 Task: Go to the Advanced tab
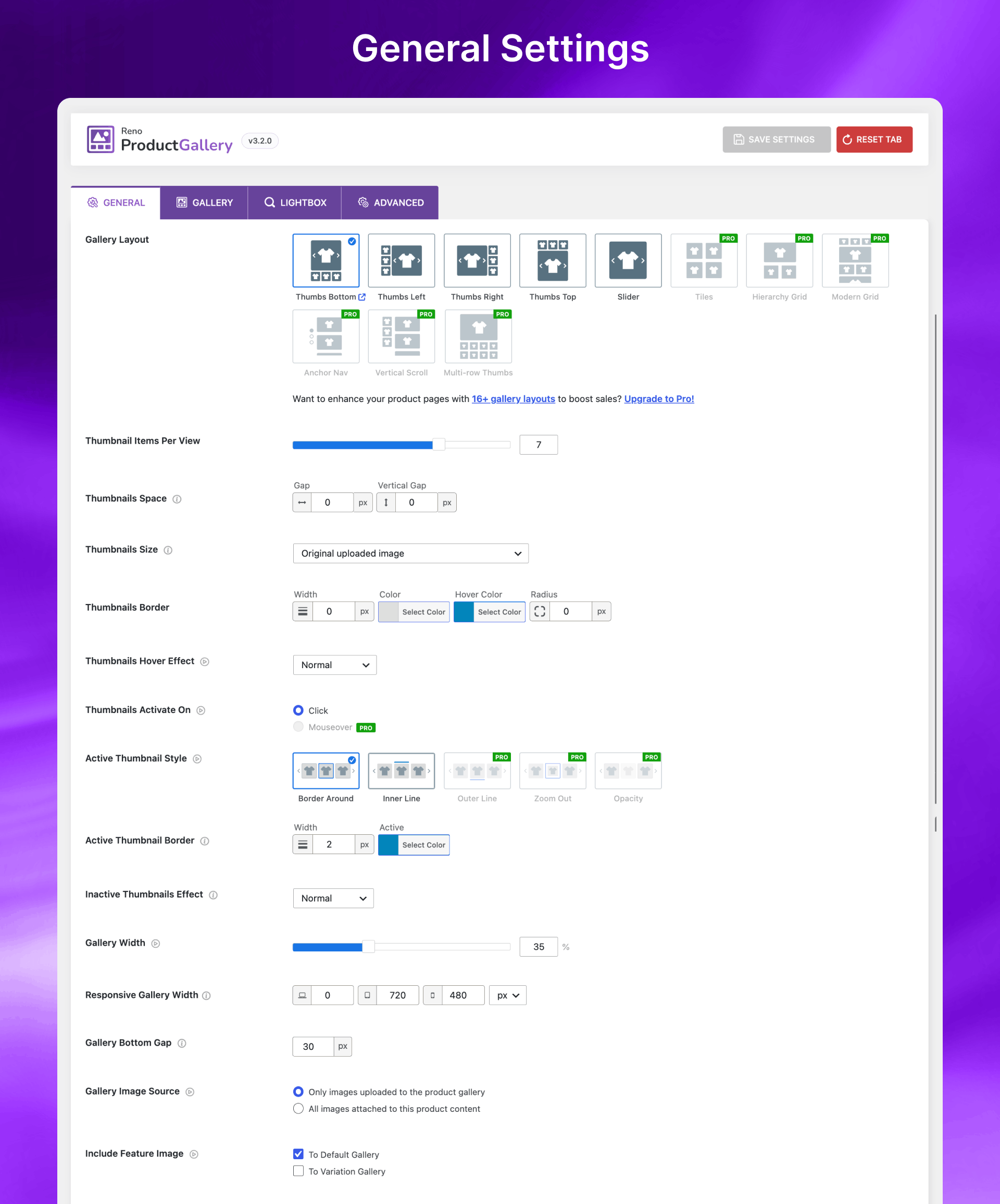(x=390, y=203)
